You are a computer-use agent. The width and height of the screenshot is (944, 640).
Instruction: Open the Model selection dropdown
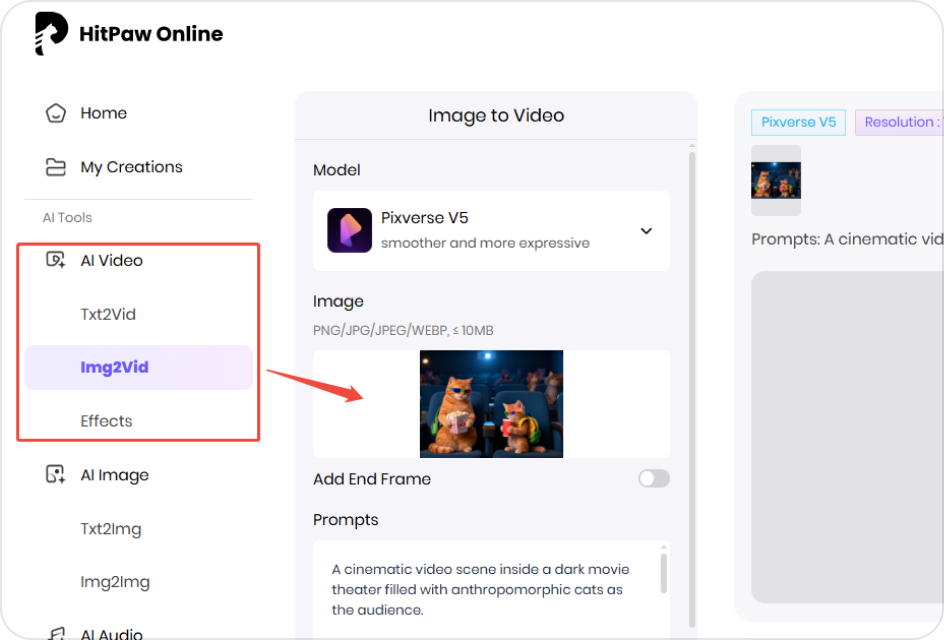(646, 230)
